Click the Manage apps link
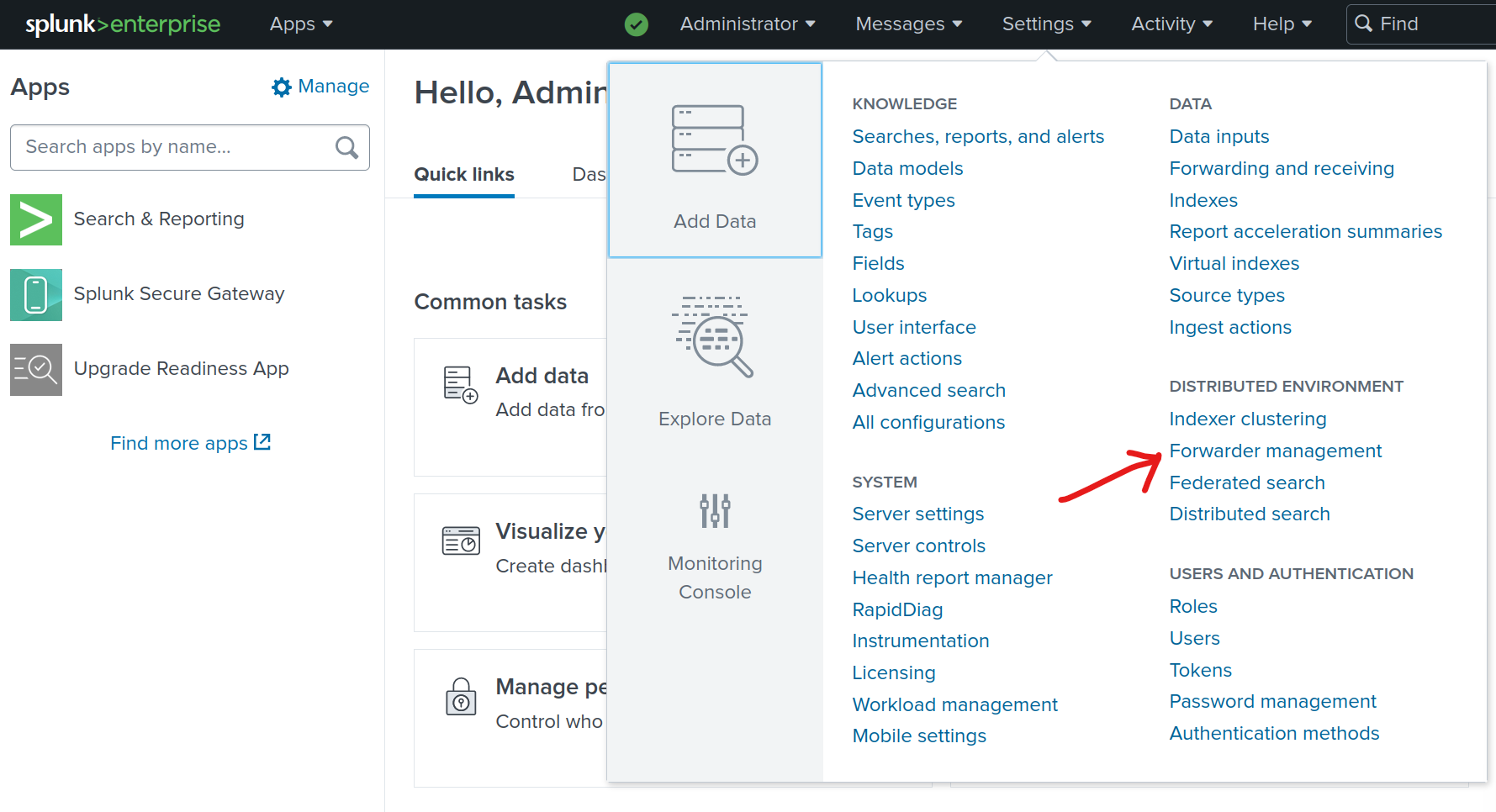The height and width of the screenshot is (812, 1496). 333,87
